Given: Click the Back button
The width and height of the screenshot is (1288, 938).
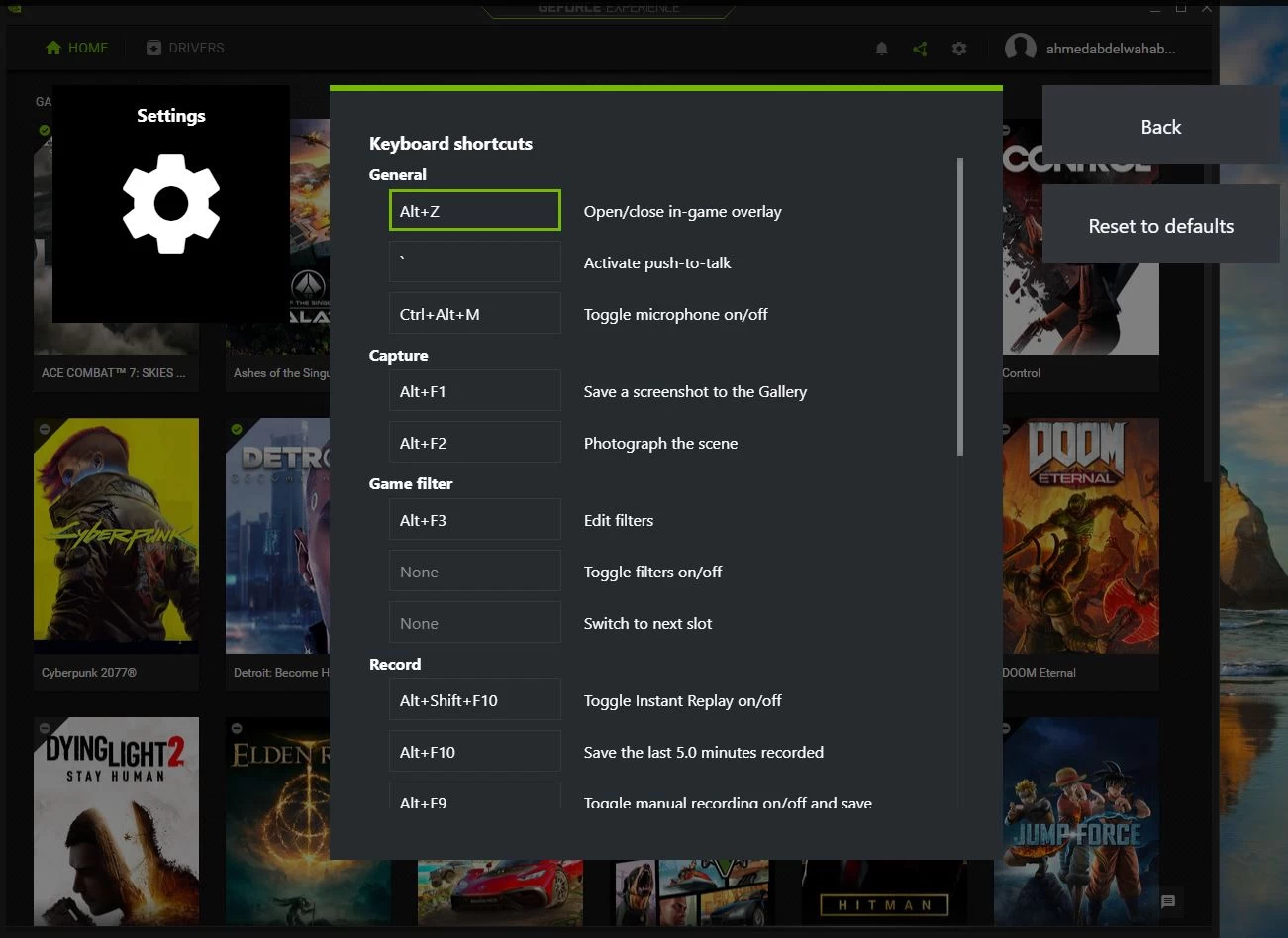Looking at the screenshot, I should coord(1160,126).
